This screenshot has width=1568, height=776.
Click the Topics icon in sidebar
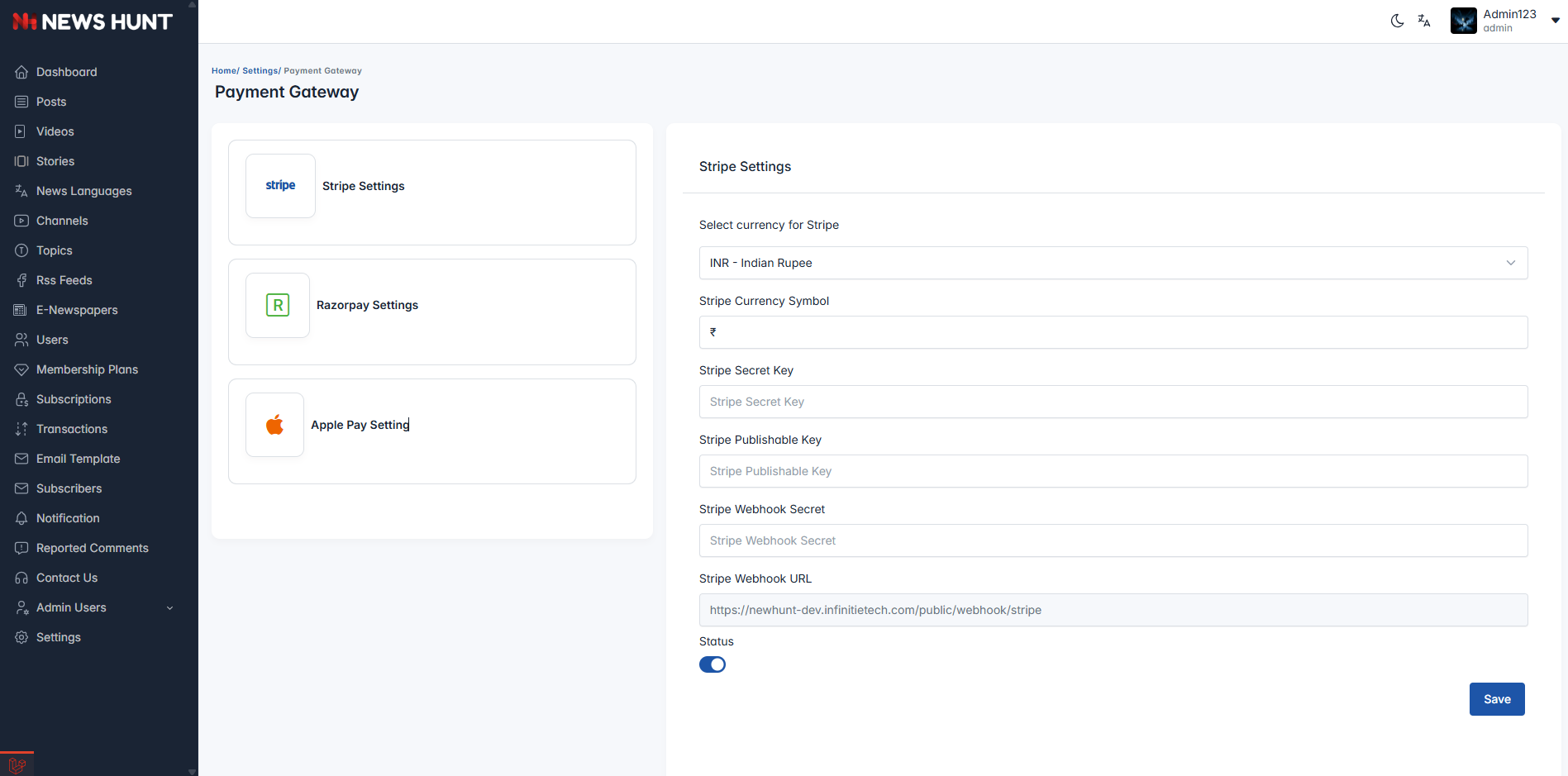(x=21, y=250)
